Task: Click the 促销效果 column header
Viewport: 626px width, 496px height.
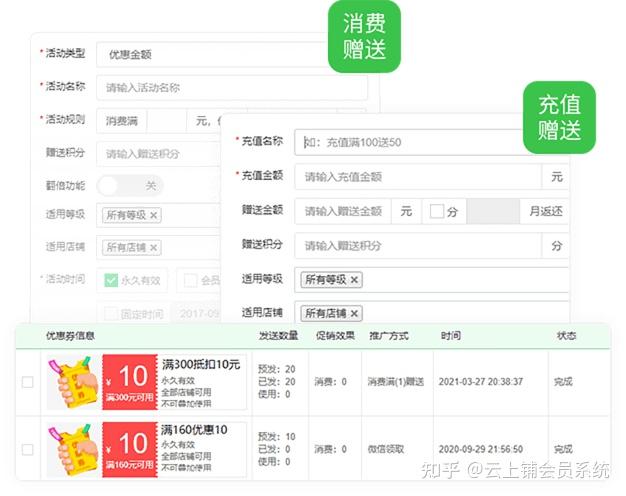Action: click(x=335, y=335)
